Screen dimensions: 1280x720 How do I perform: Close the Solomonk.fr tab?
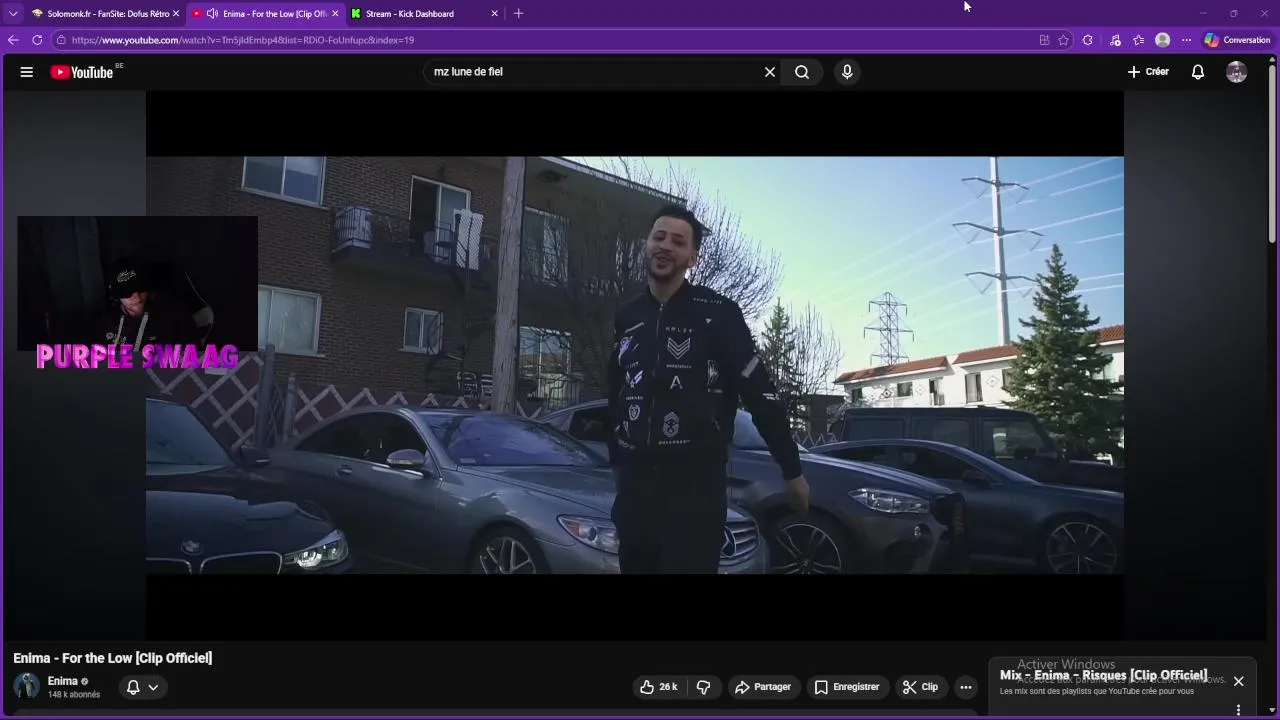(x=176, y=14)
